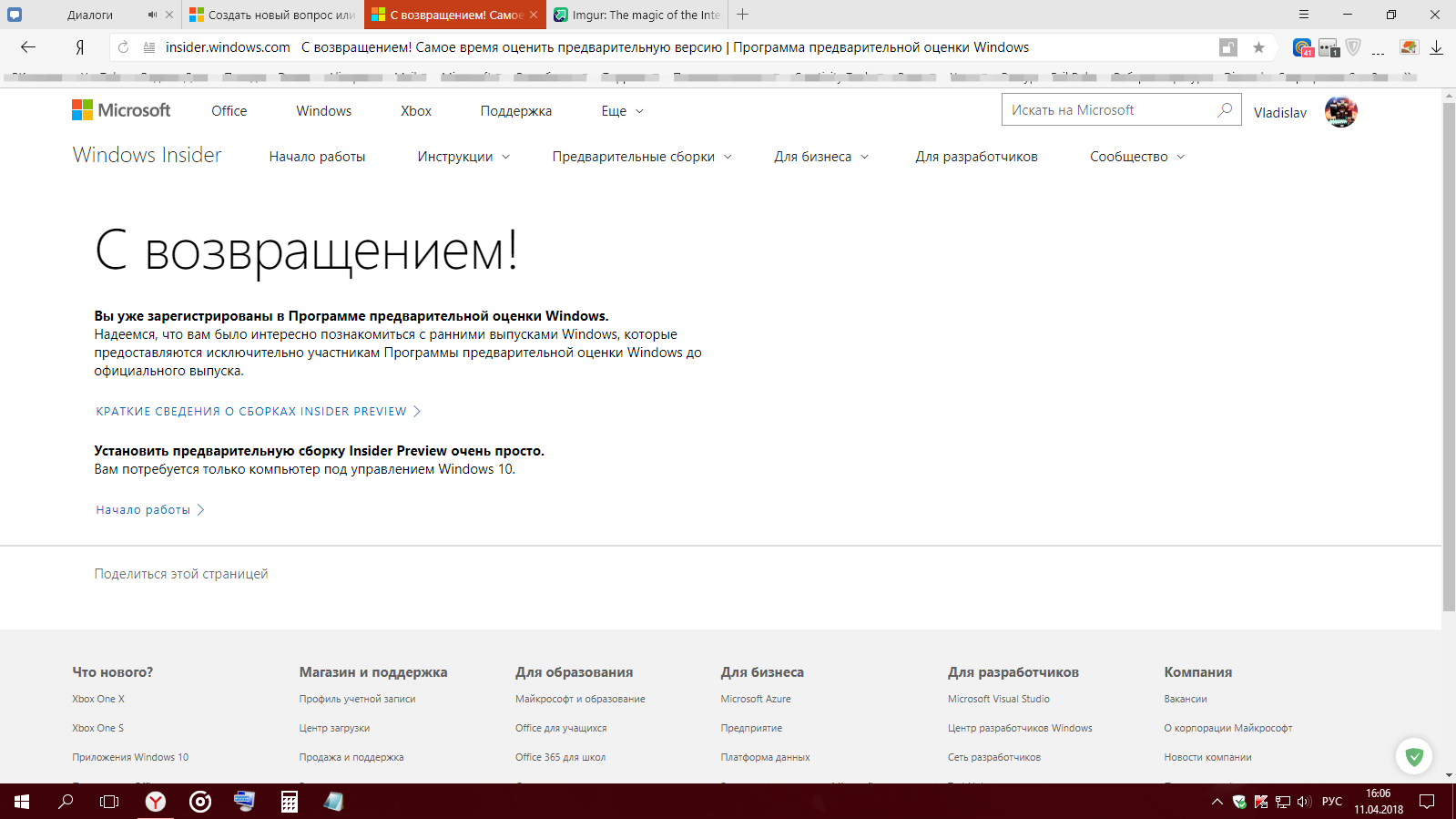Mute the Диалоги tab speaker icon
Image resolution: width=1456 pixels, height=819 pixels.
tap(152, 15)
